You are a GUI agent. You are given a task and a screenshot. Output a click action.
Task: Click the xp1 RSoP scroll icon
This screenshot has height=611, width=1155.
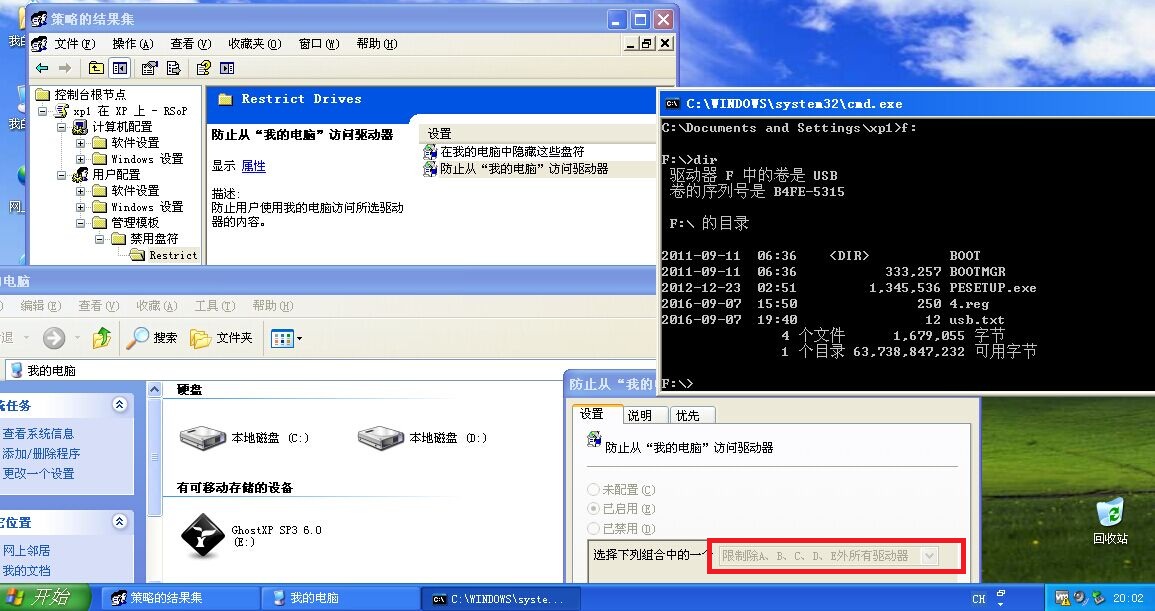[x=62, y=111]
